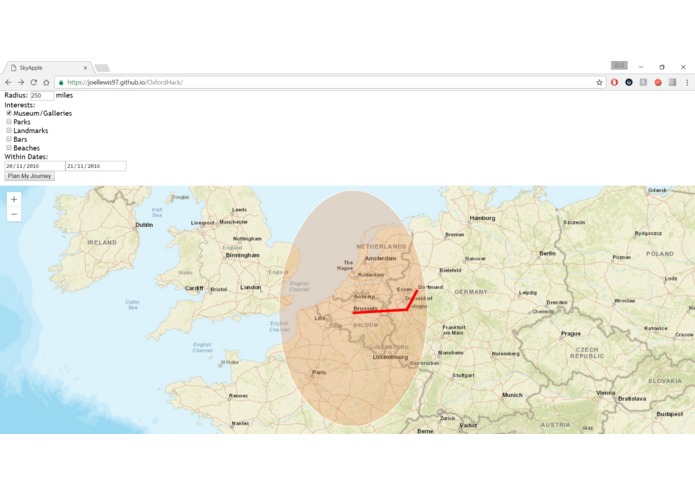
Task: Click the IRELAND country label
Action: point(102,242)
